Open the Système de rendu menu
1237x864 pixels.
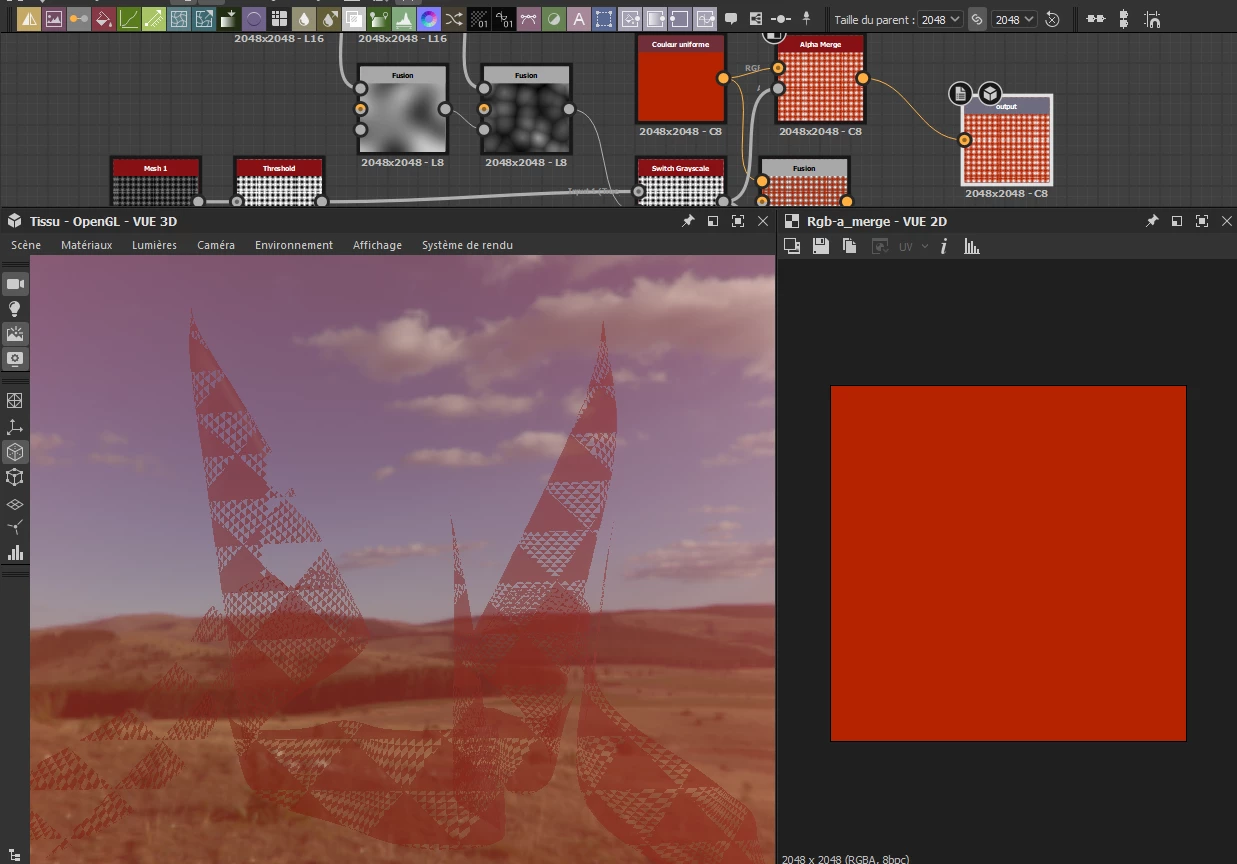click(467, 245)
